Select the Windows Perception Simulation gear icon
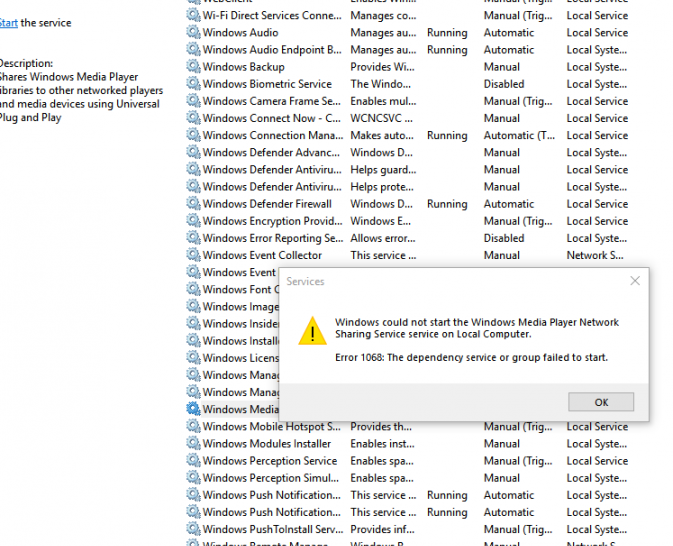 click(193, 478)
